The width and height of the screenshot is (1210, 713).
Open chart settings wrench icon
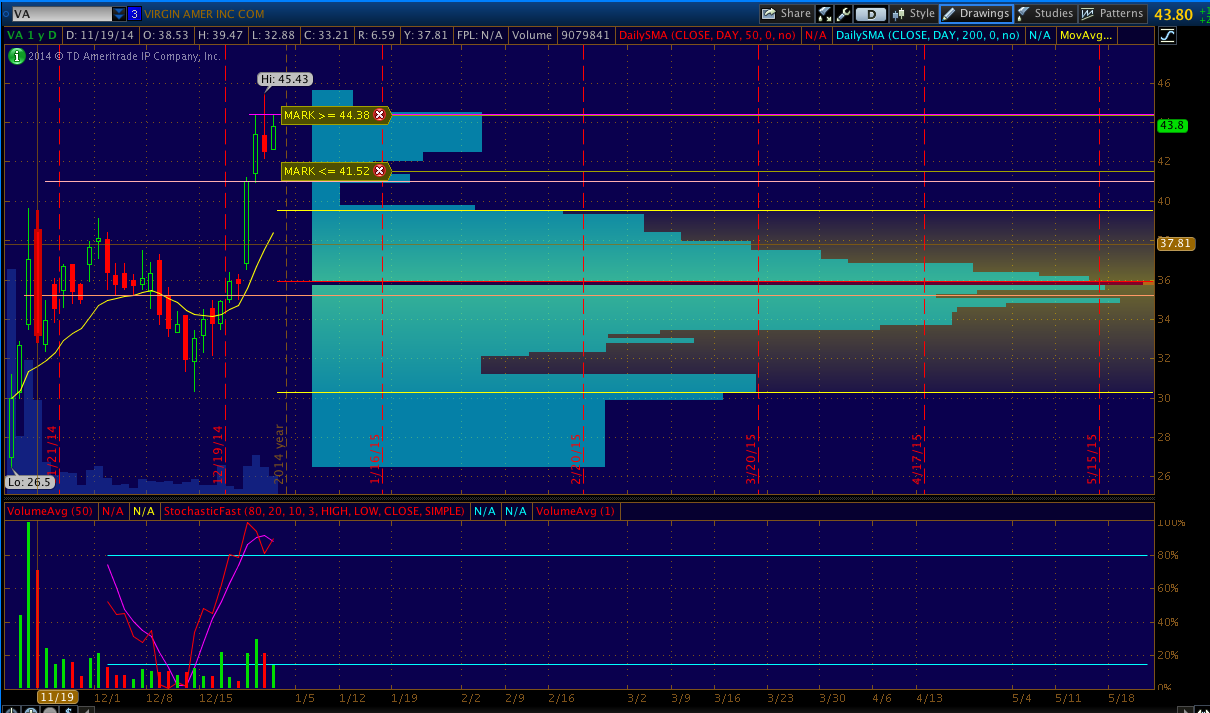[844, 14]
